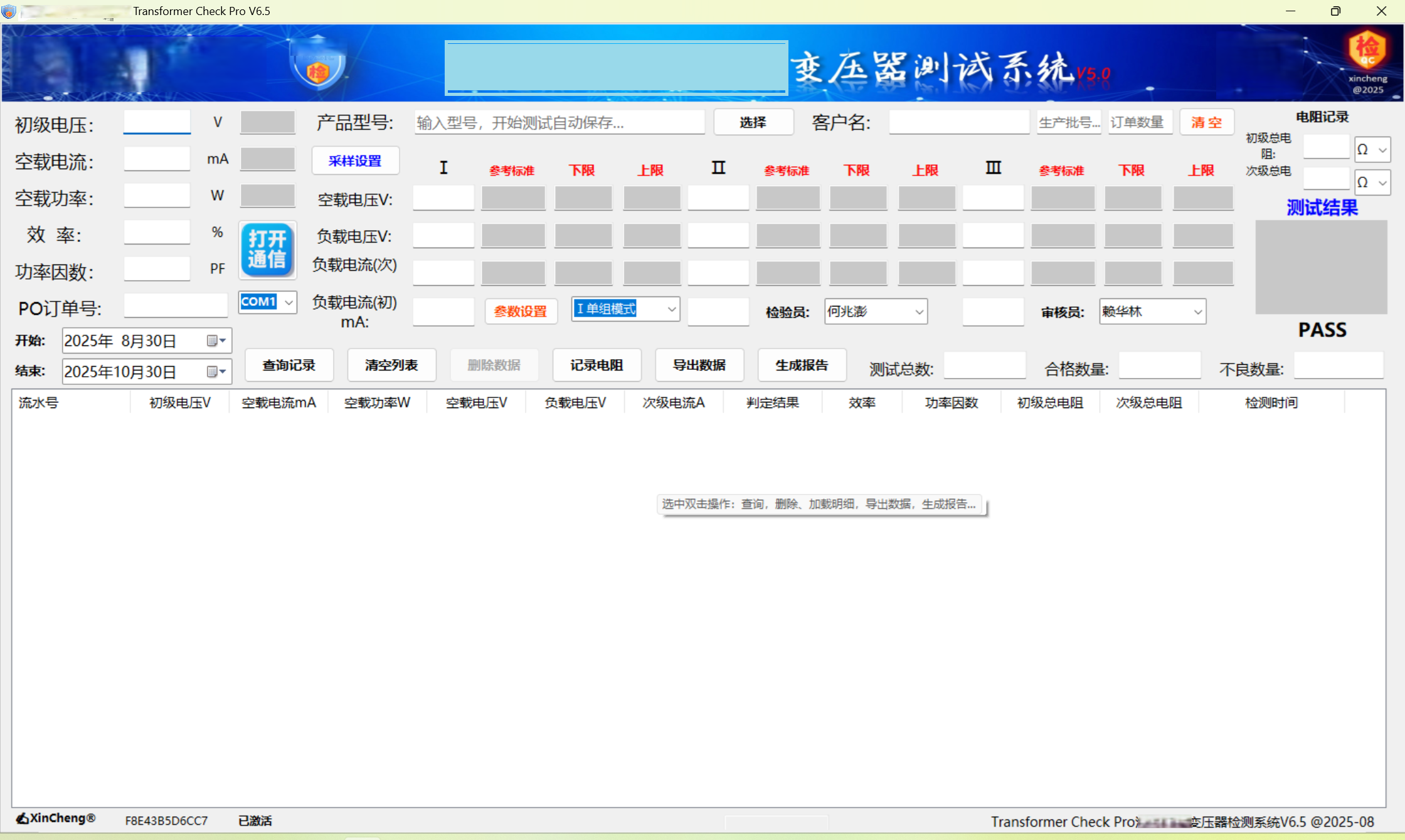Open the 审核员 reviewer dropdown
This screenshot has width=1405, height=840.
pyautogui.click(x=1197, y=312)
